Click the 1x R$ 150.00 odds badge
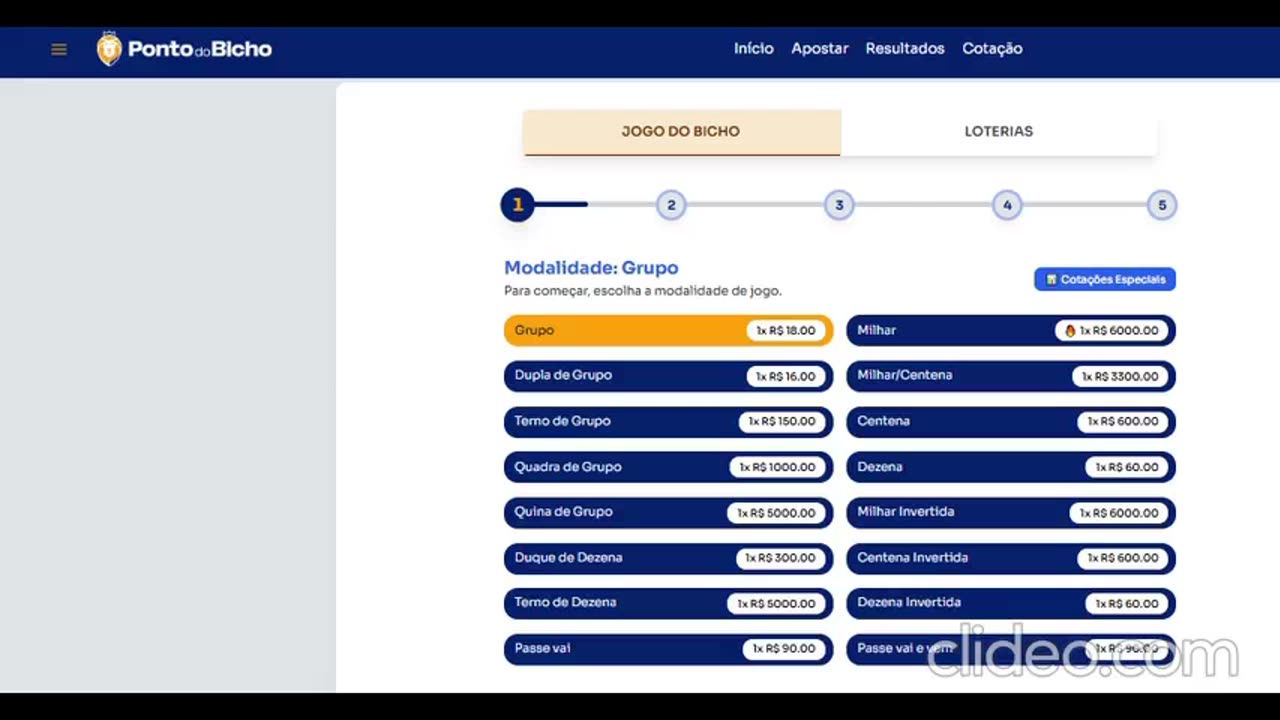The image size is (1280, 720). (782, 422)
